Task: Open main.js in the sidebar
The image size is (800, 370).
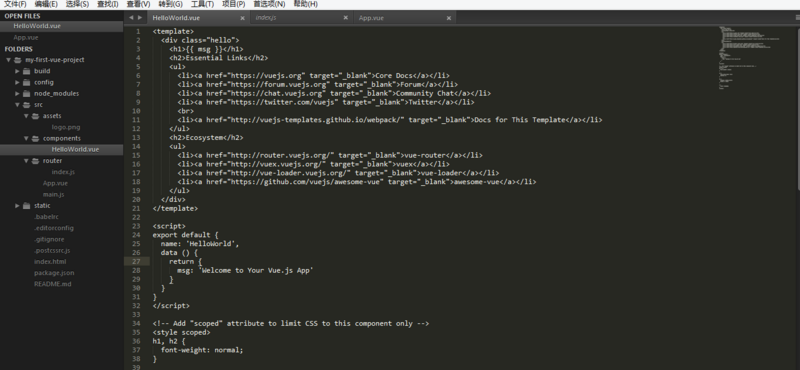Action: click(x=54, y=194)
